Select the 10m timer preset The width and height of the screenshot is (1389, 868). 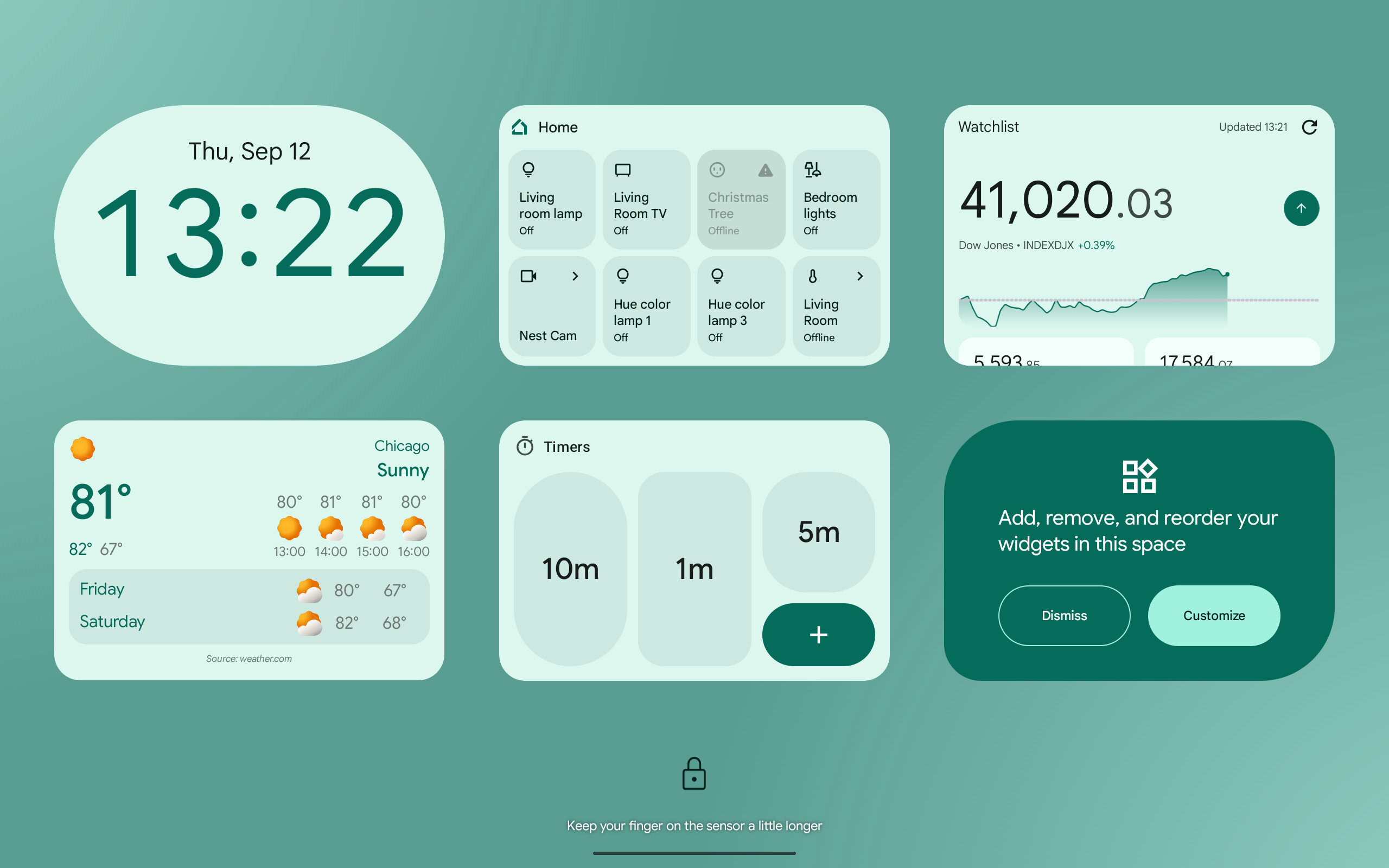pos(570,566)
